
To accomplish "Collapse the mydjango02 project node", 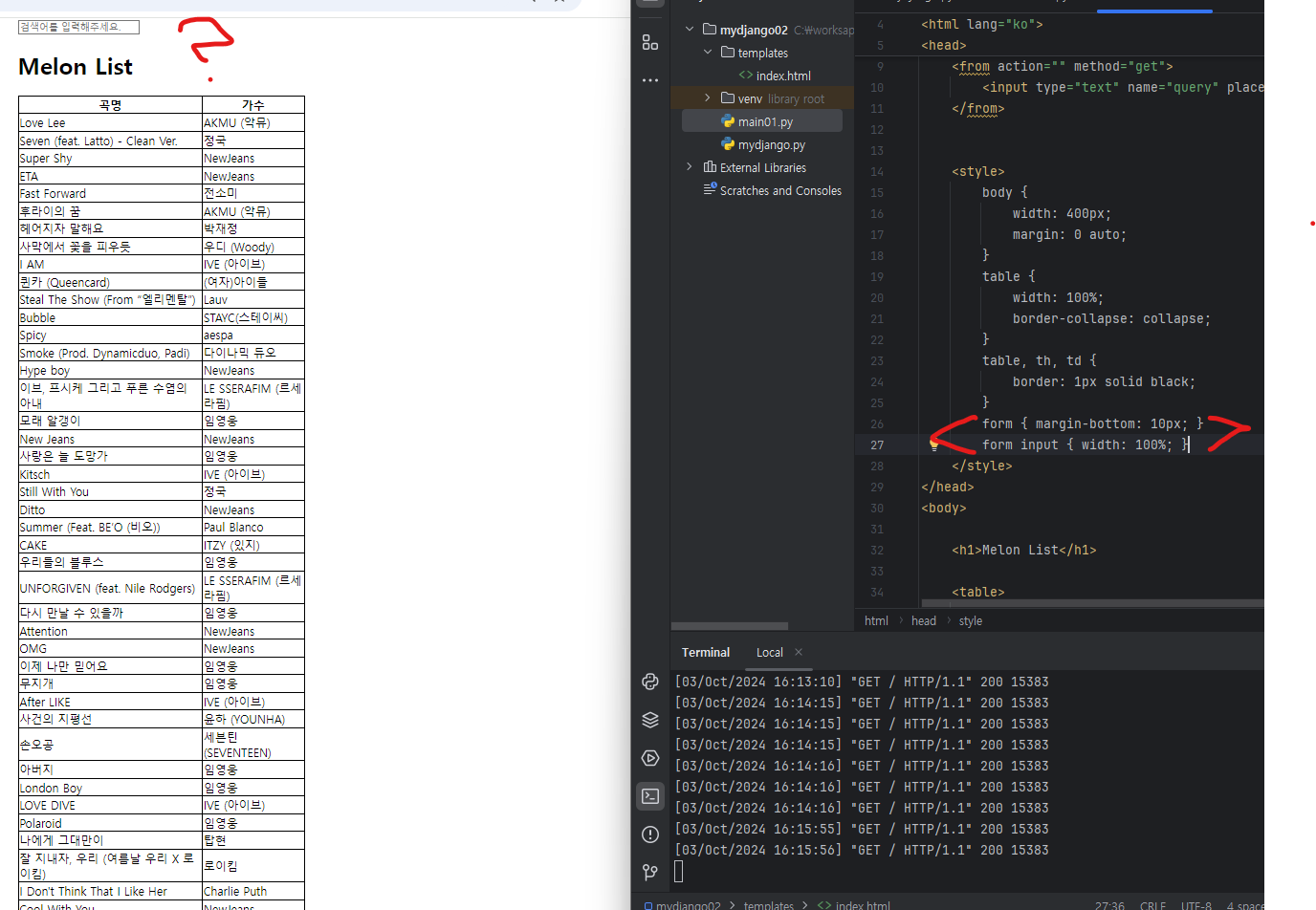I will (690, 30).
